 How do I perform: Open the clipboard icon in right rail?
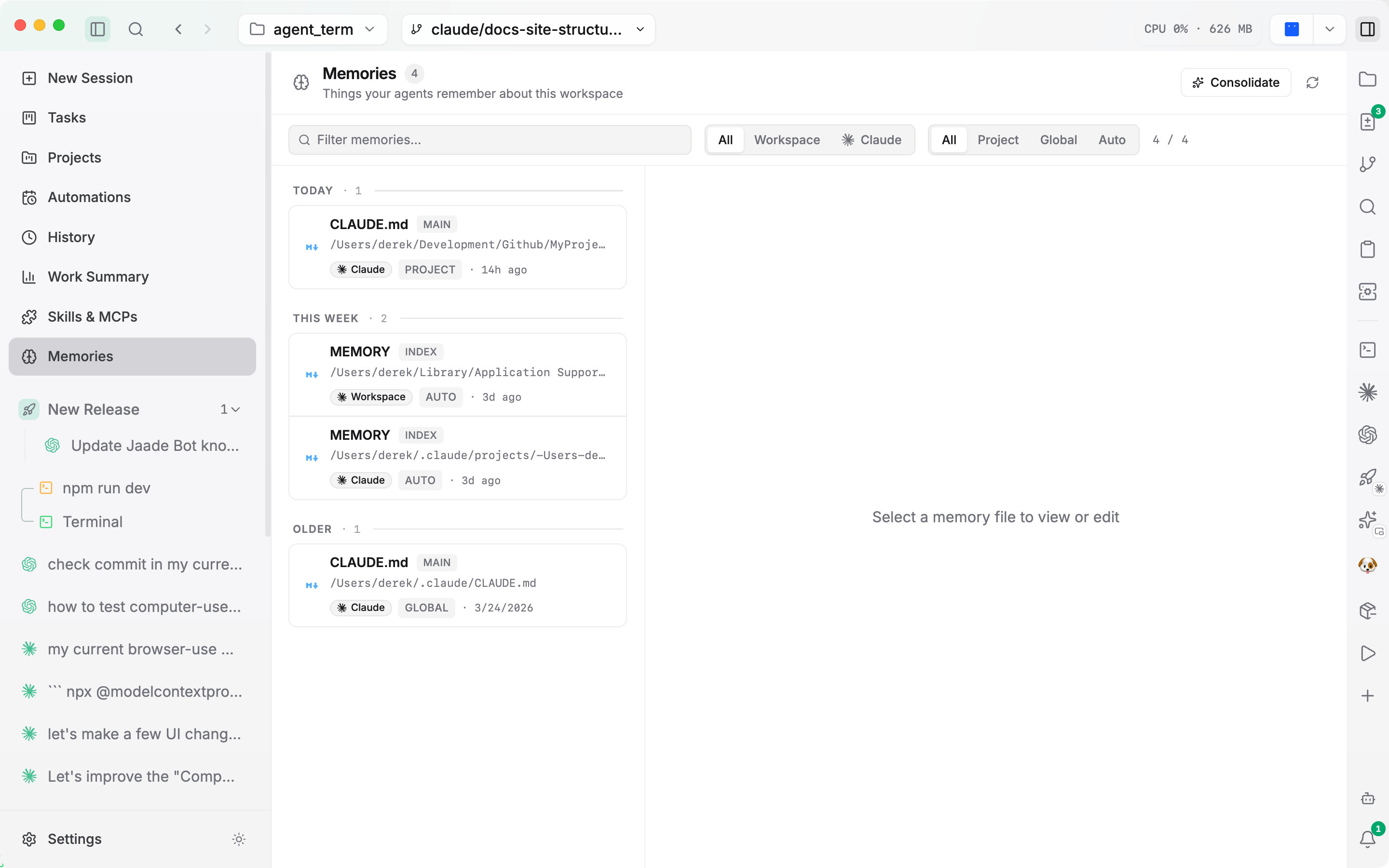pos(1367,249)
